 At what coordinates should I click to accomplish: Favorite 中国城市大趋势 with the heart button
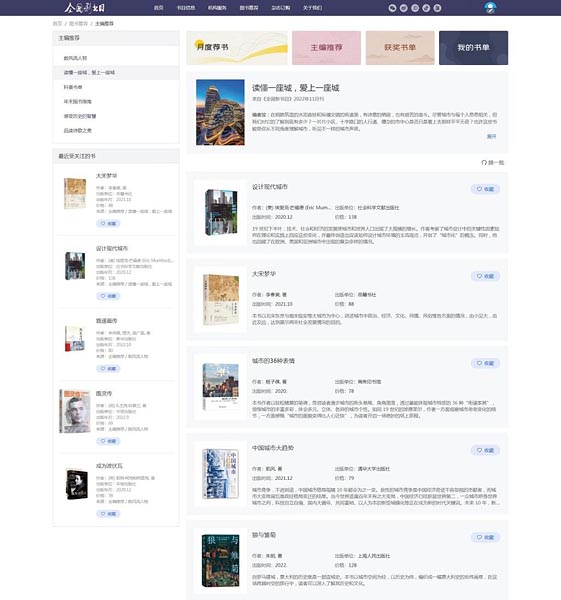click(485, 450)
